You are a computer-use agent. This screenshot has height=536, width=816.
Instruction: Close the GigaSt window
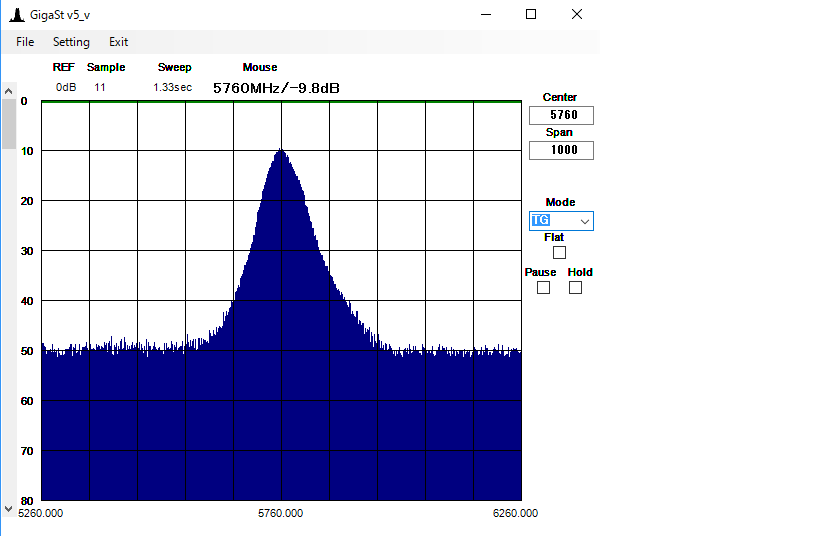tap(577, 14)
